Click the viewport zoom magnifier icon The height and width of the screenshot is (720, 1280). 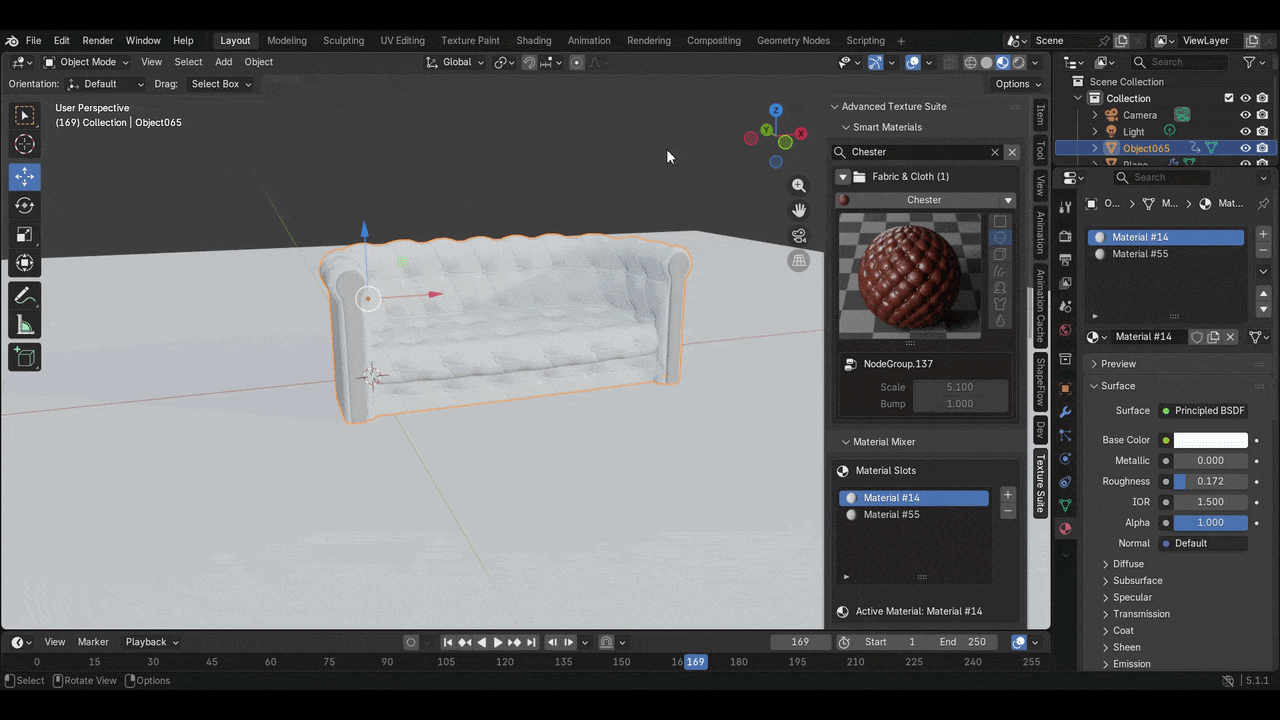click(x=799, y=185)
